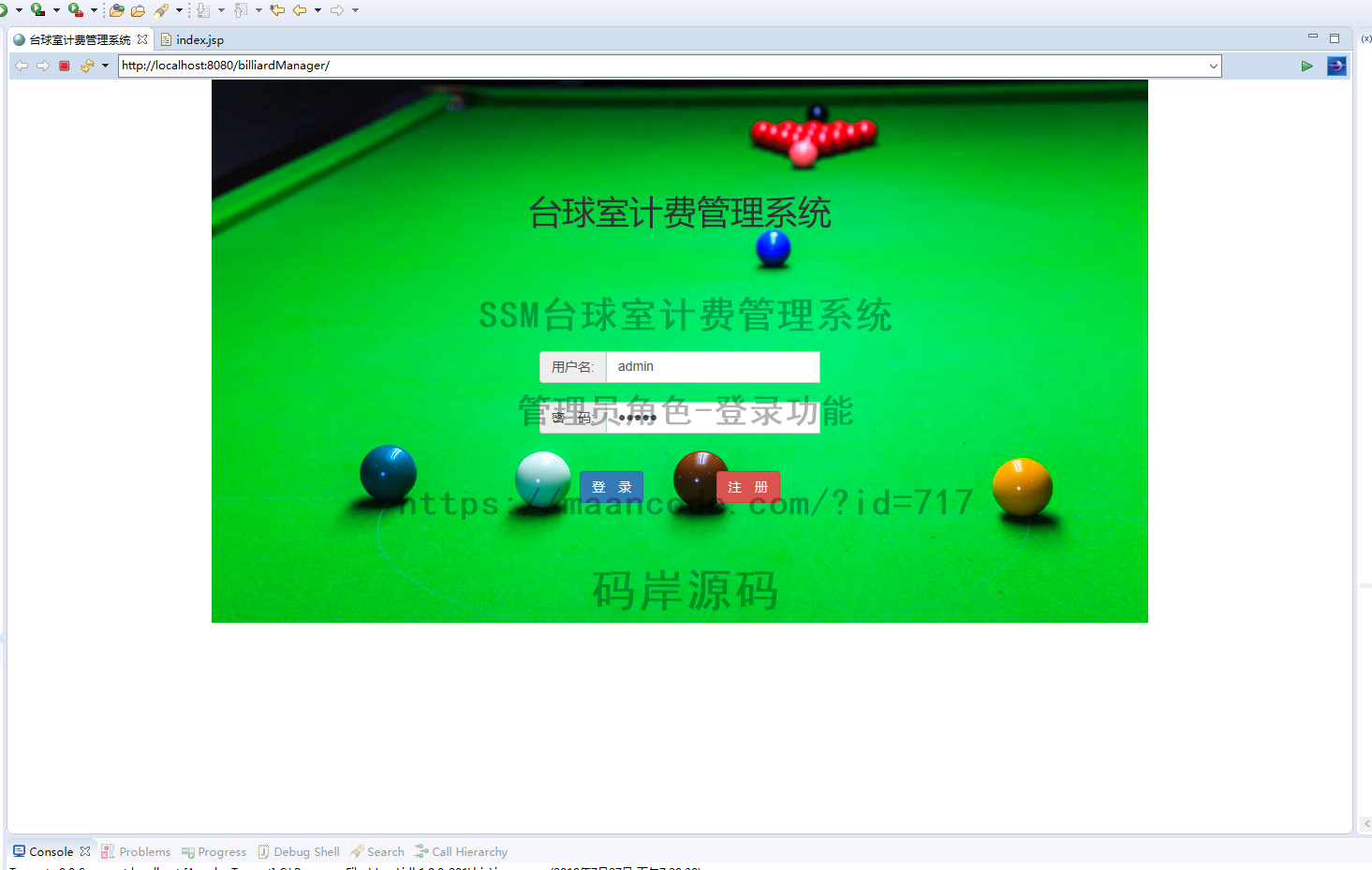
Task: Open the Back history dropdown arrow
Action: coord(317,10)
